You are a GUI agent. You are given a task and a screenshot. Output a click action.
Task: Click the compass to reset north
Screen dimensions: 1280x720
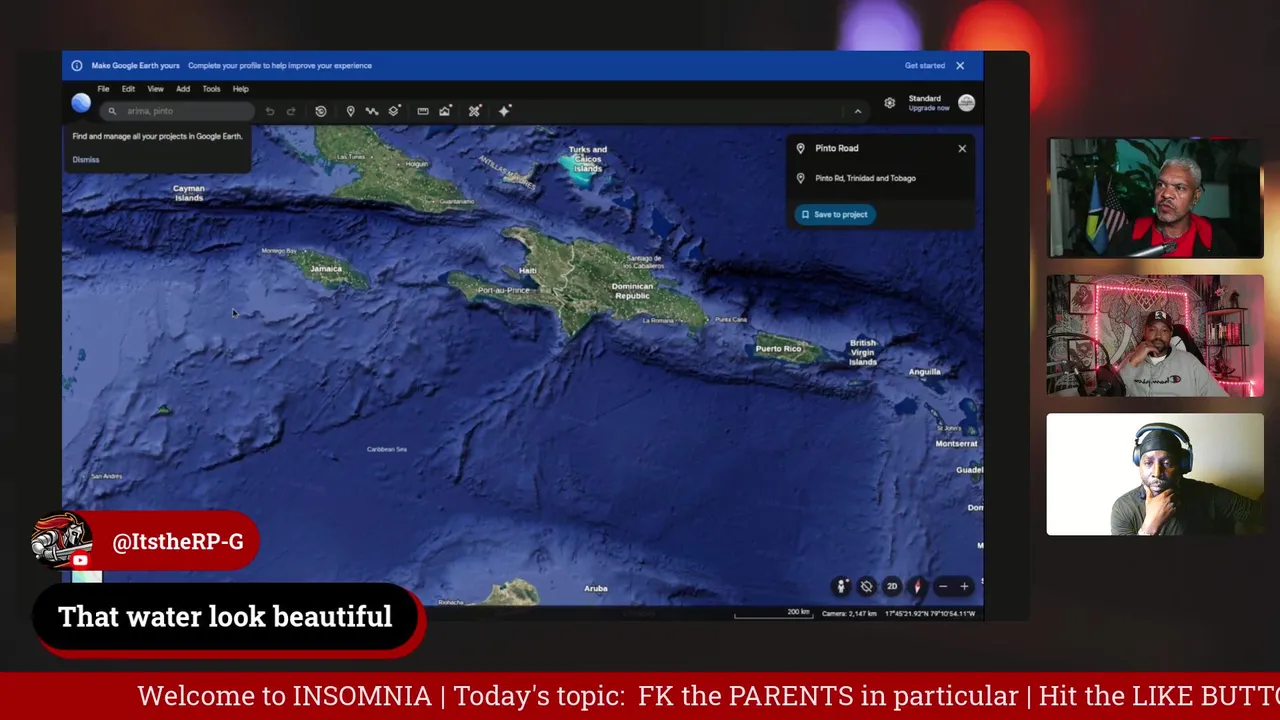click(x=917, y=587)
